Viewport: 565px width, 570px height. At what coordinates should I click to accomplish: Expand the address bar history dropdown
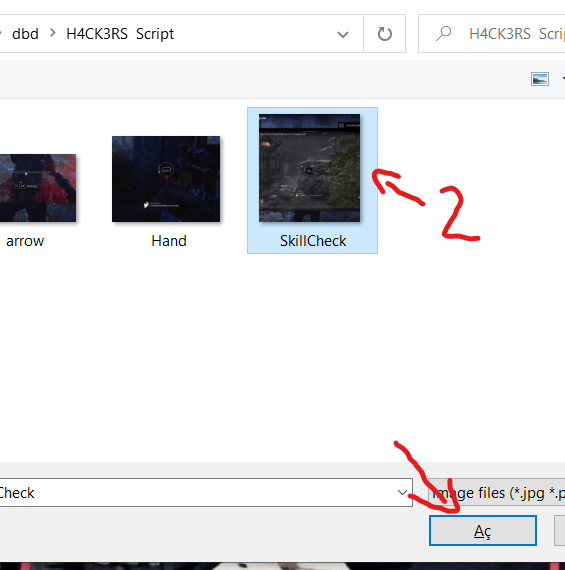coord(342,34)
